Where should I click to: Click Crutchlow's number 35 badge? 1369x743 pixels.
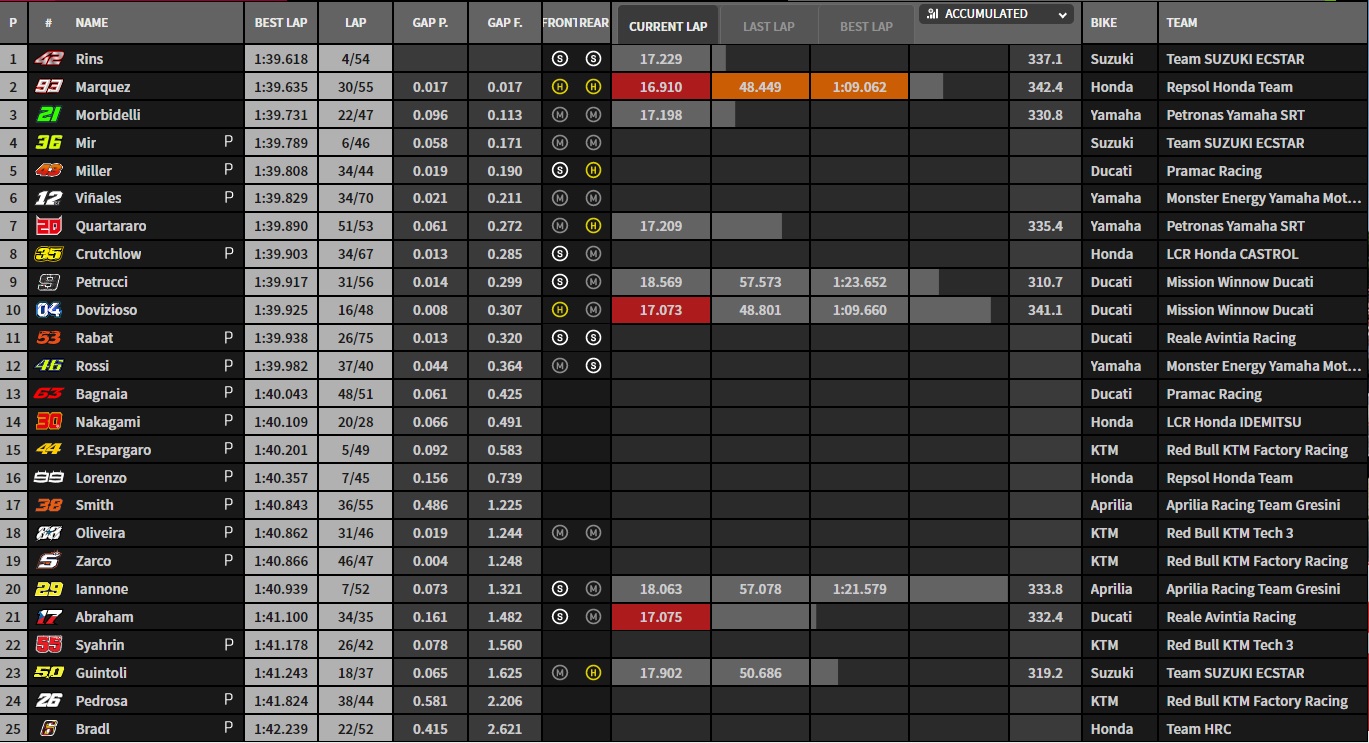coord(48,254)
